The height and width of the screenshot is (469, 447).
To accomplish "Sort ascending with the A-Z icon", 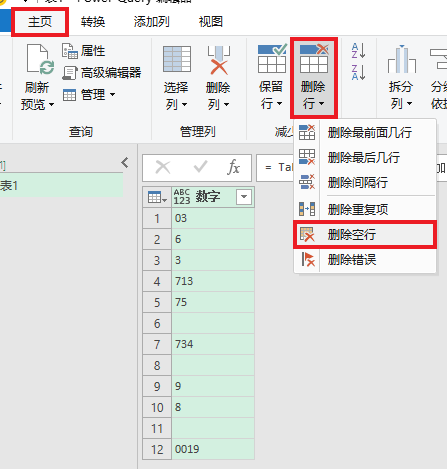I will click(x=358, y=50).
